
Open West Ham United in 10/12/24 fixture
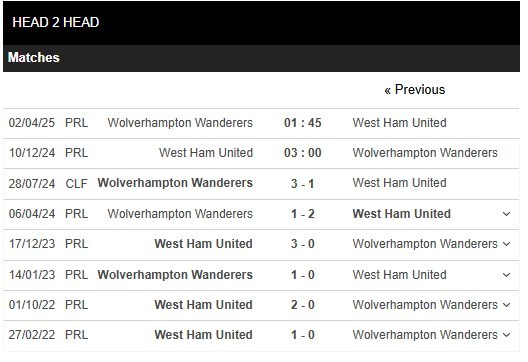[x=206, y=153]
